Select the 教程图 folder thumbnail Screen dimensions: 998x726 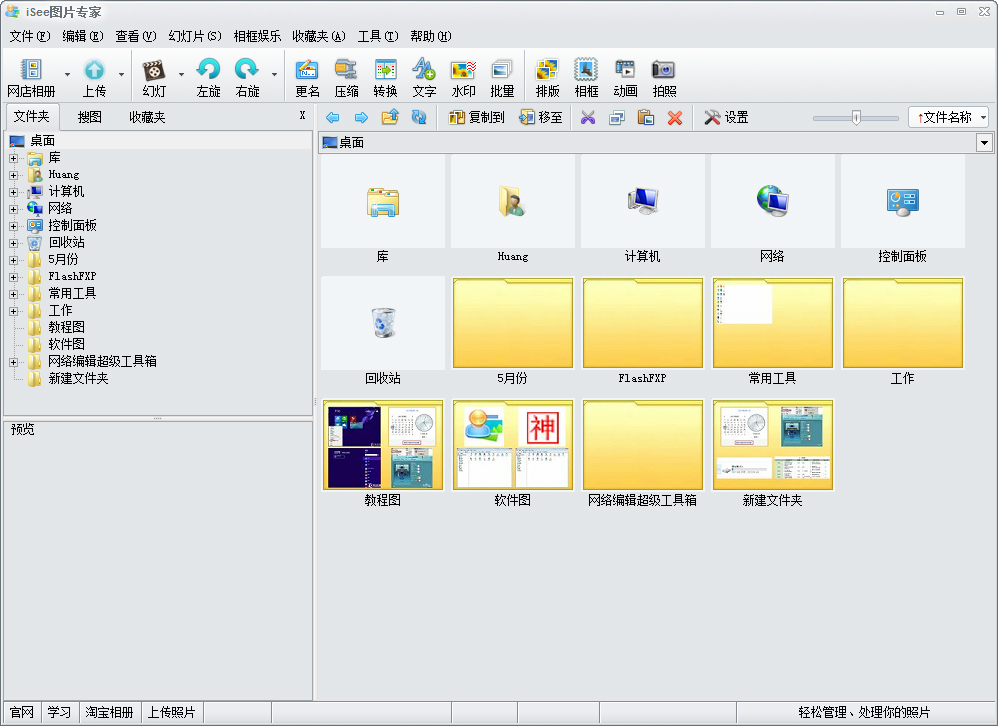pos(383,445)
